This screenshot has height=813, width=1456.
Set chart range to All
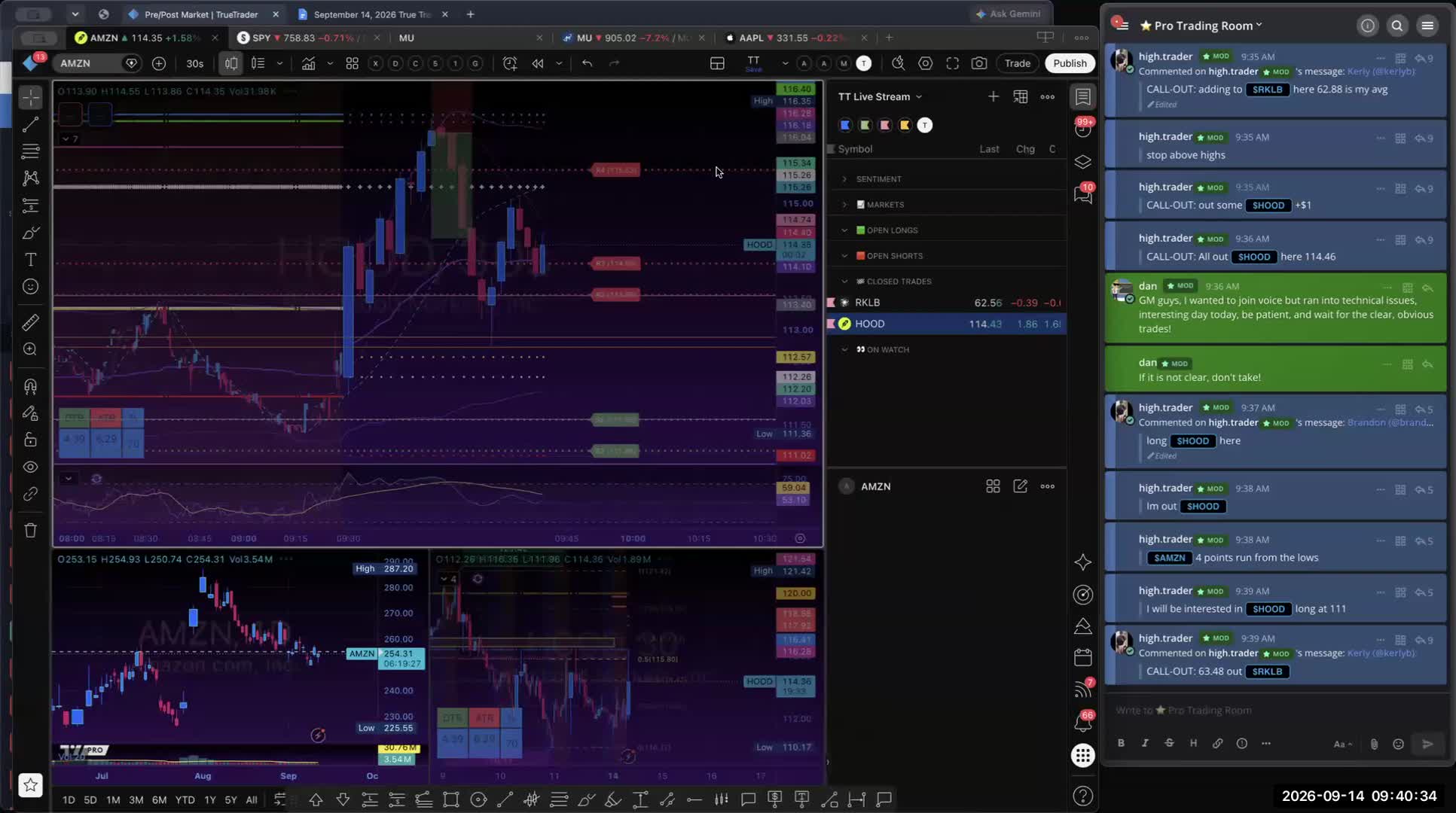click(x=252, y=800)
